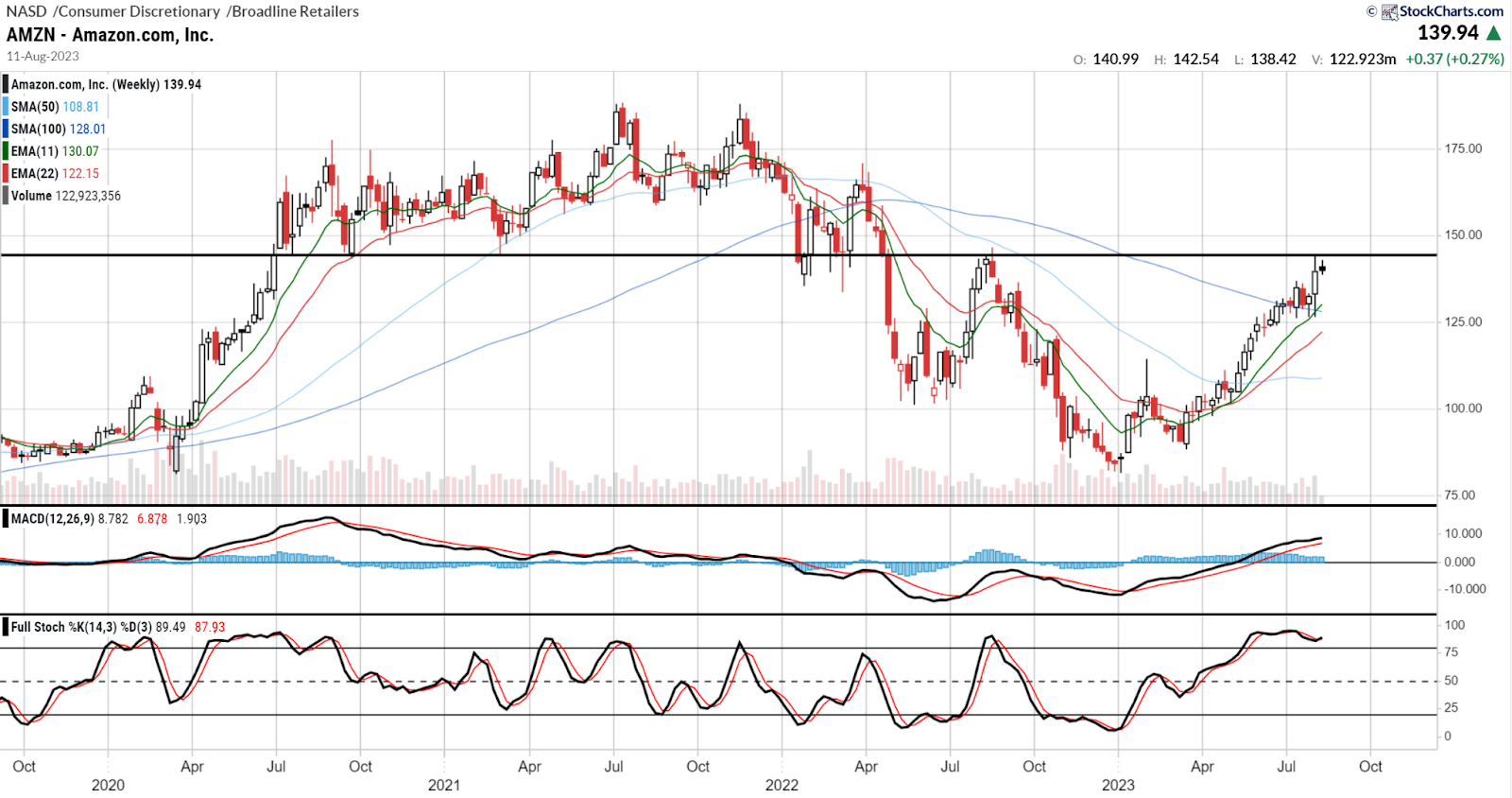Image resolution: width=1512 pixels, height=798 pixels.
Task: Click the MACD 10.000 axis label
Action: click(x=1463, y=533)
